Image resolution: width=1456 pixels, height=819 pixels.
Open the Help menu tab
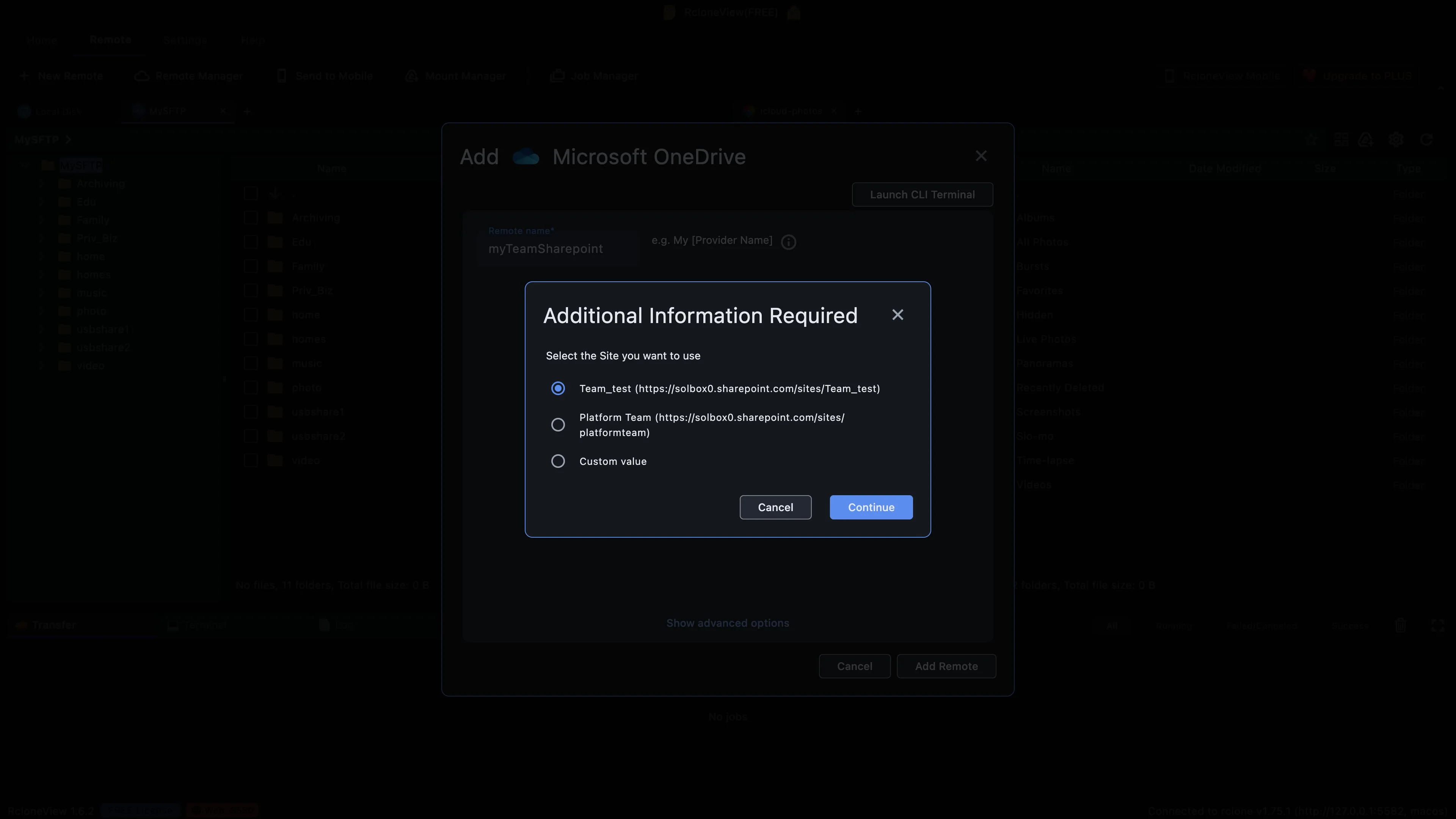[252, 40]
